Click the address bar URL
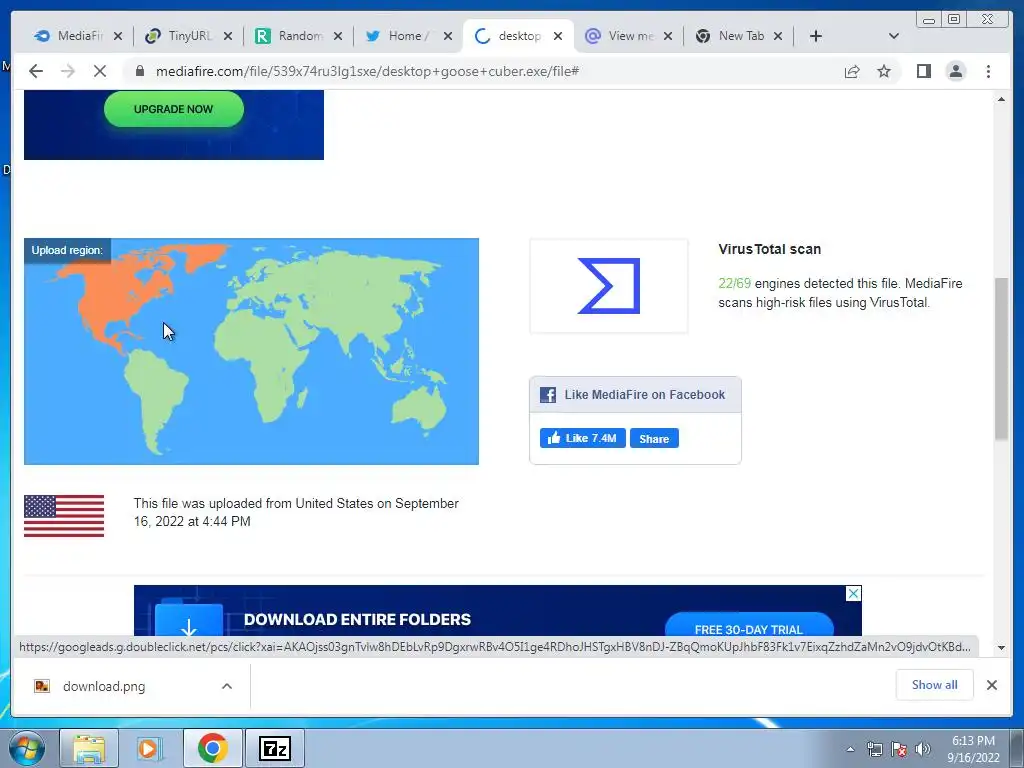Image resolution: width=1024 pixels, height=768 pixels. click(x=367, y=71)
